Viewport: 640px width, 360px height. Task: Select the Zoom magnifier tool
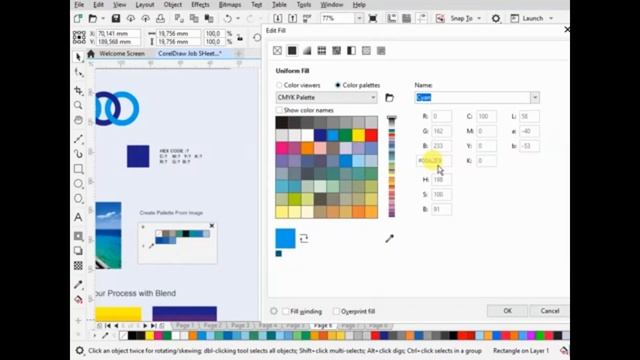coord(78,105)
